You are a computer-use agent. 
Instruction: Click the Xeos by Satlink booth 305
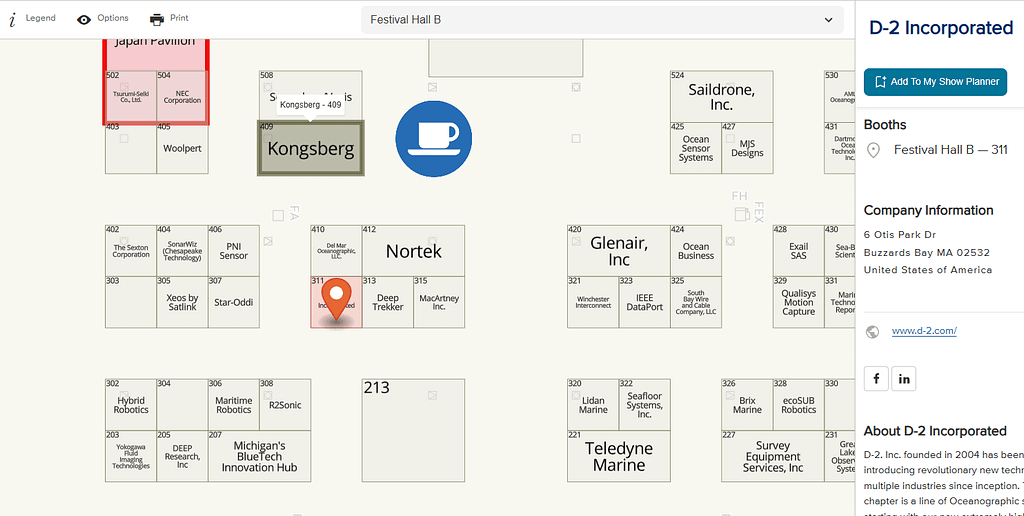coord(182,302)
